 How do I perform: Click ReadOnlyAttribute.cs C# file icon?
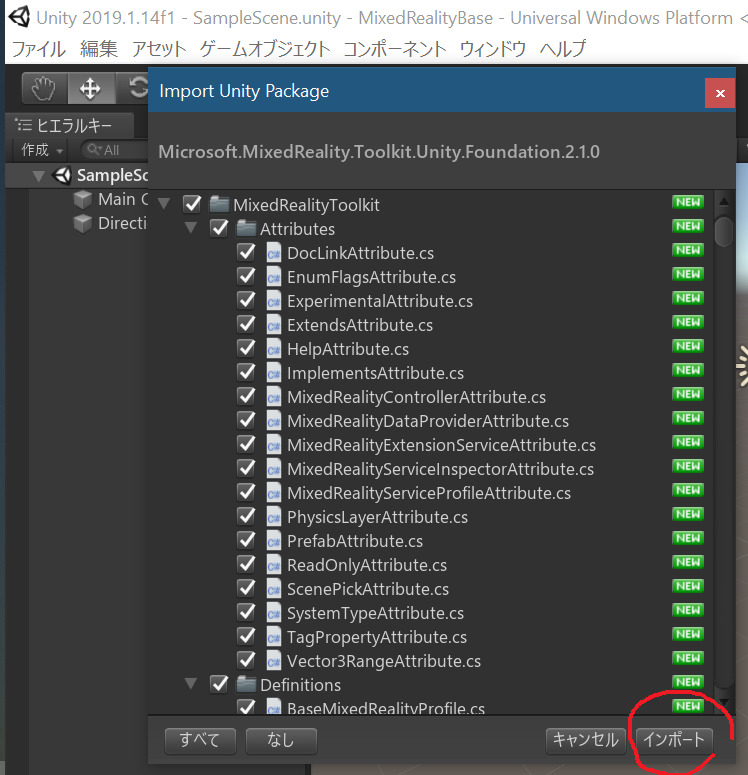pyautogui.click(x=273, y=565)
